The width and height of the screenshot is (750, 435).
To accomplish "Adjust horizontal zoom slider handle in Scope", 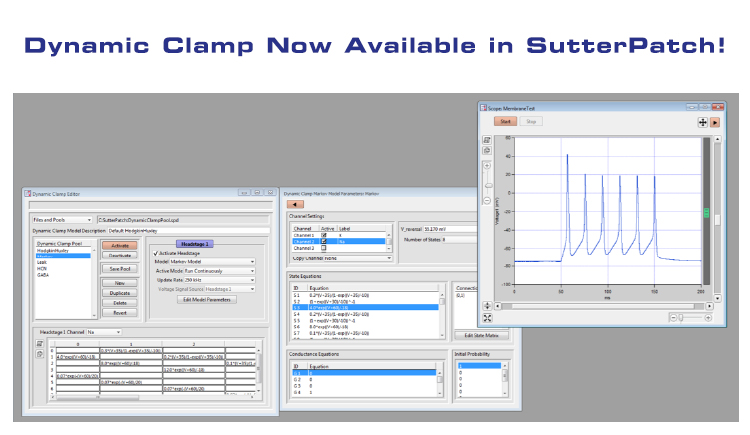I will (x=681, y=318).
